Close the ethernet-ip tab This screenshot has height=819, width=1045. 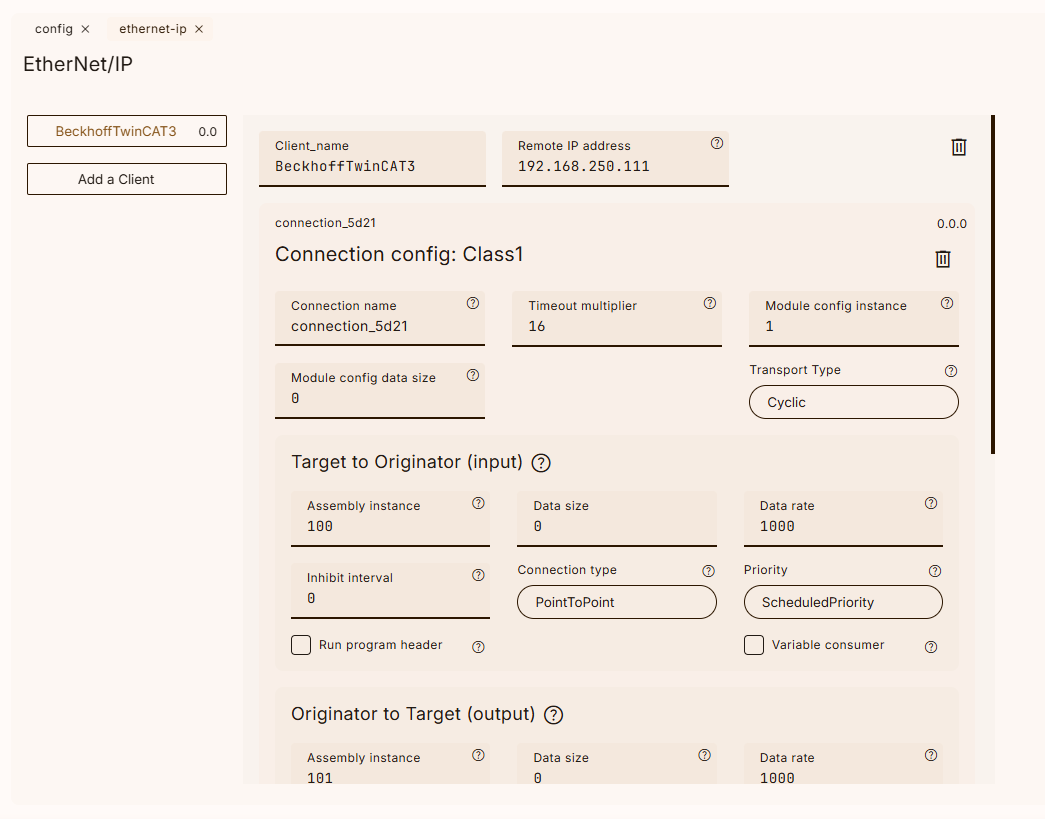[199, 29]
